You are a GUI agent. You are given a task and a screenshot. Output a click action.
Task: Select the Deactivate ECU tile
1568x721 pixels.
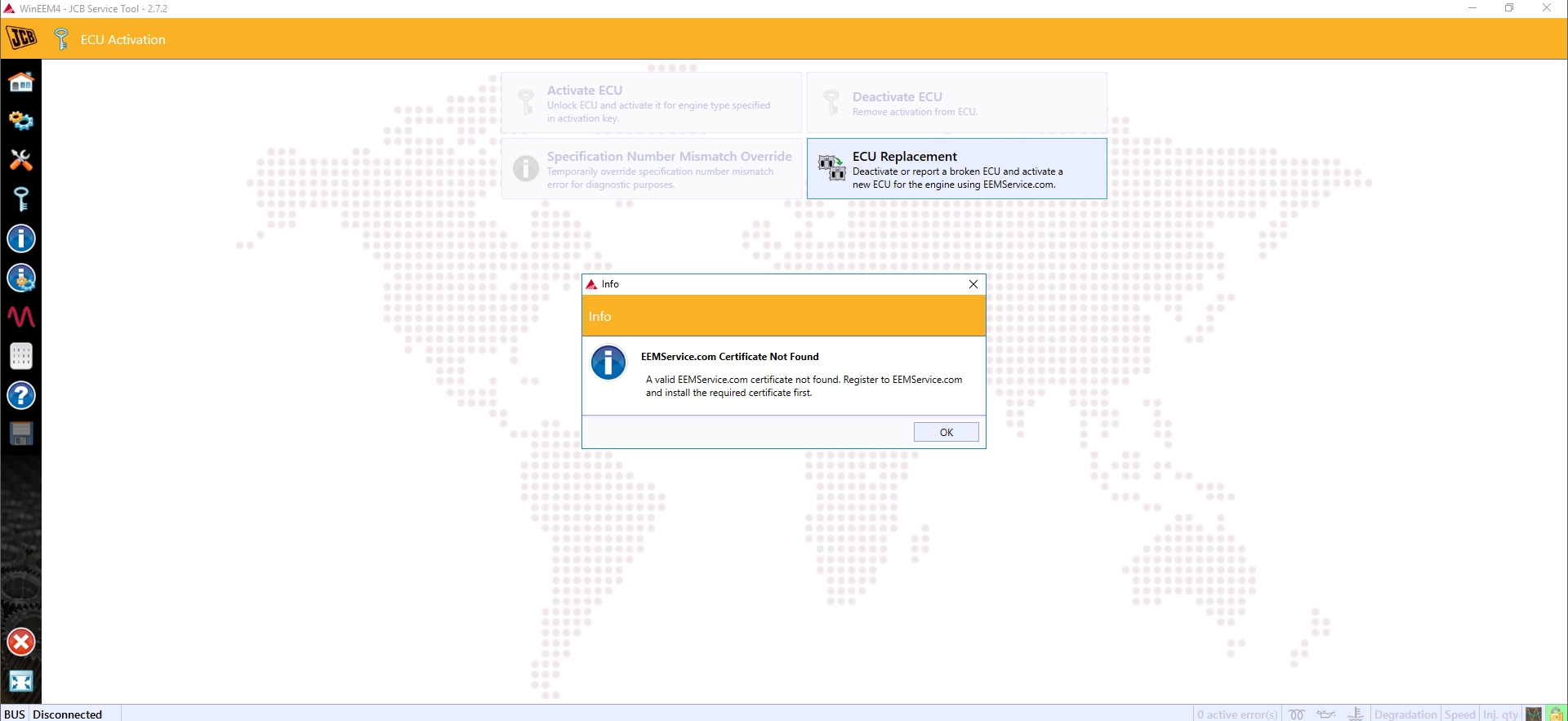click(x=957, y=103)
